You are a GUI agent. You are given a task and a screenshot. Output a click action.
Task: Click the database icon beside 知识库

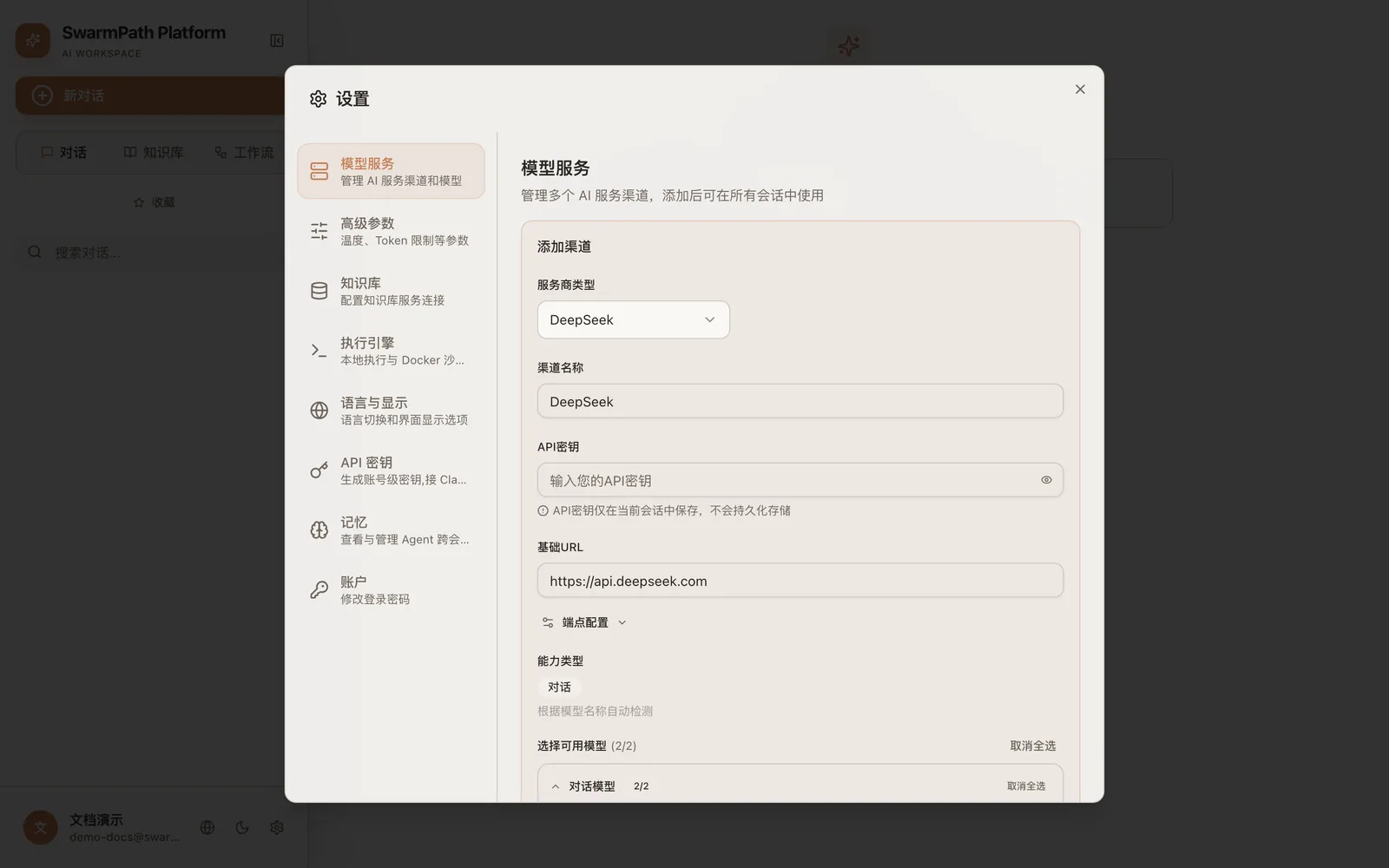(x=319, y=291)
